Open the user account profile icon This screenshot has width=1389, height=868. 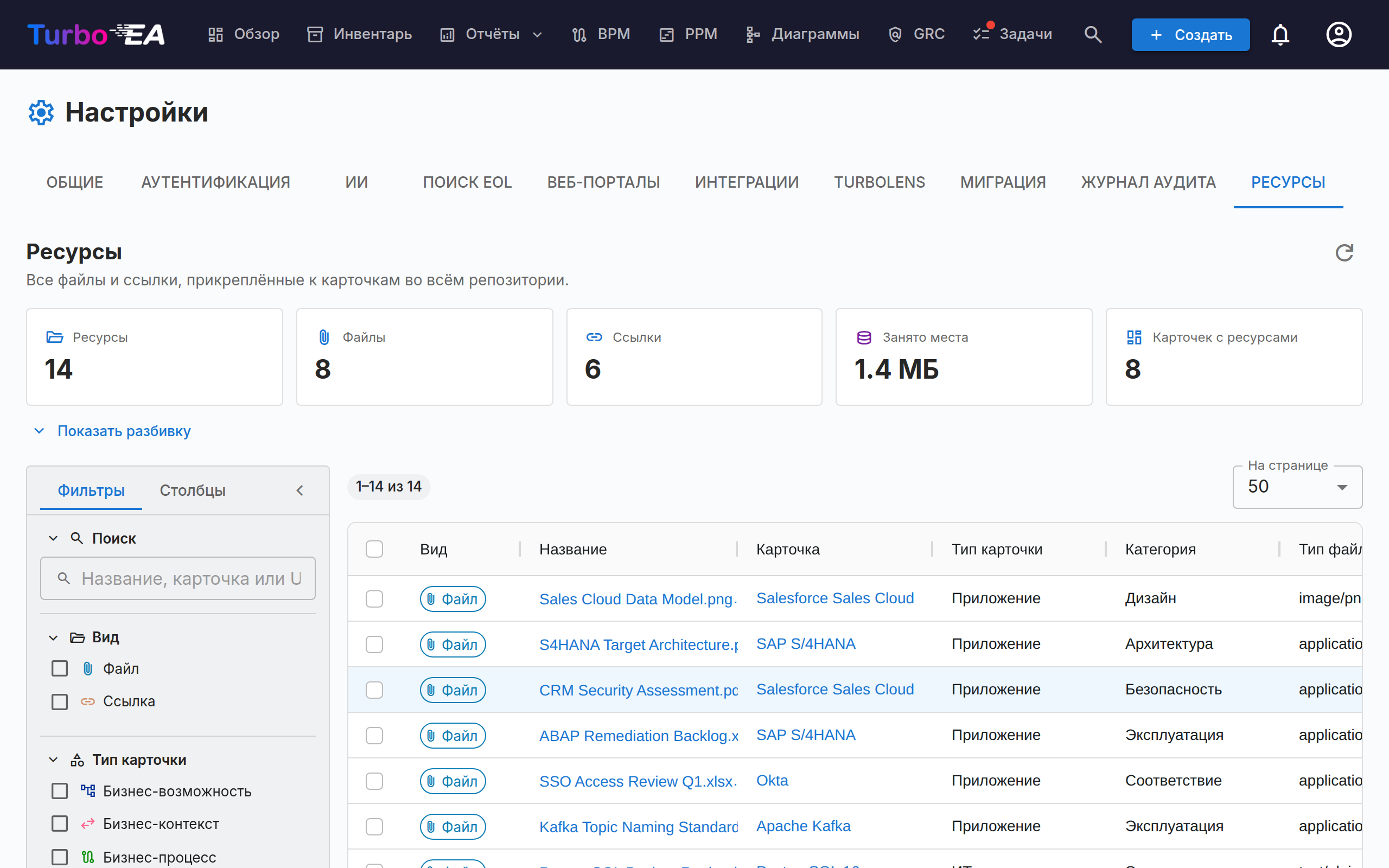tap(1339, 34)
